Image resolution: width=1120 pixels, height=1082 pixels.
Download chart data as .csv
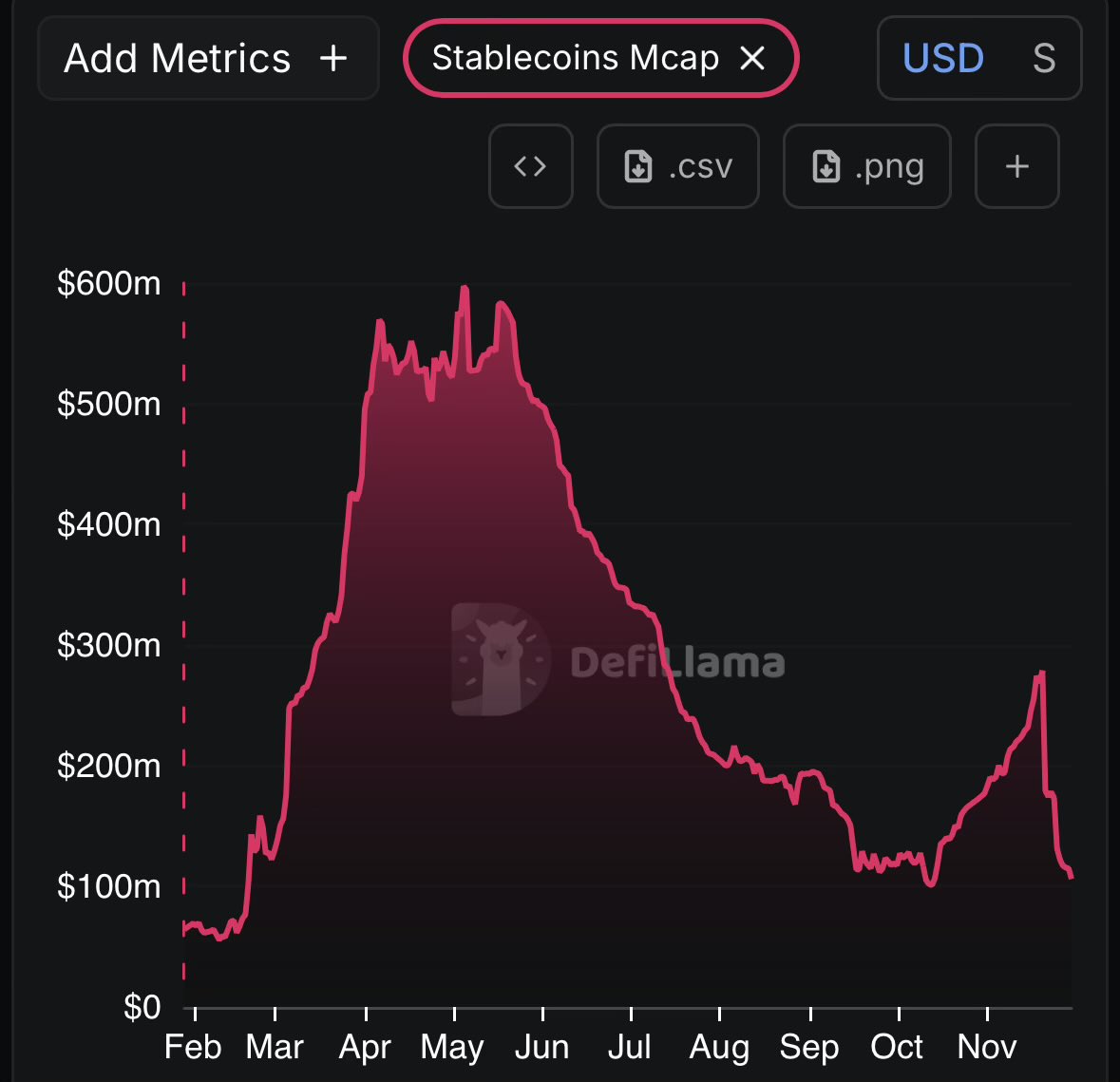(677, 166)
